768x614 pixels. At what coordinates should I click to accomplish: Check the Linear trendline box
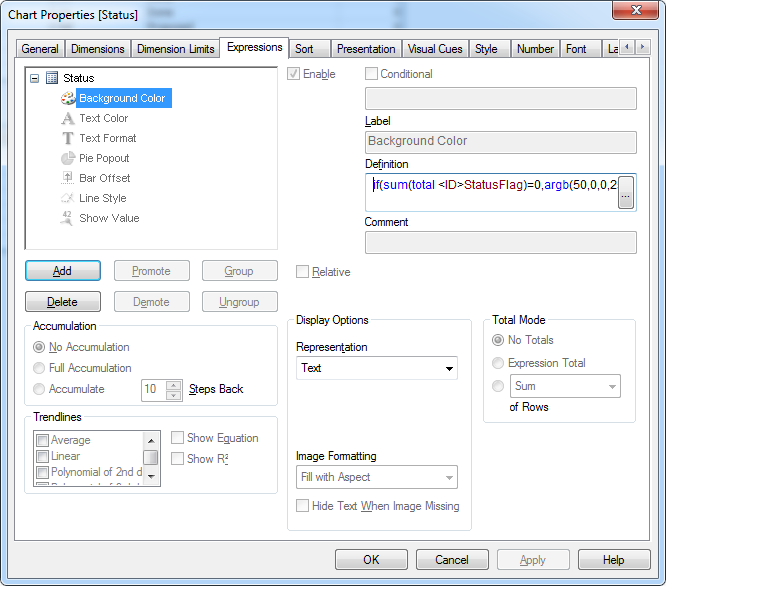(43, 456)
